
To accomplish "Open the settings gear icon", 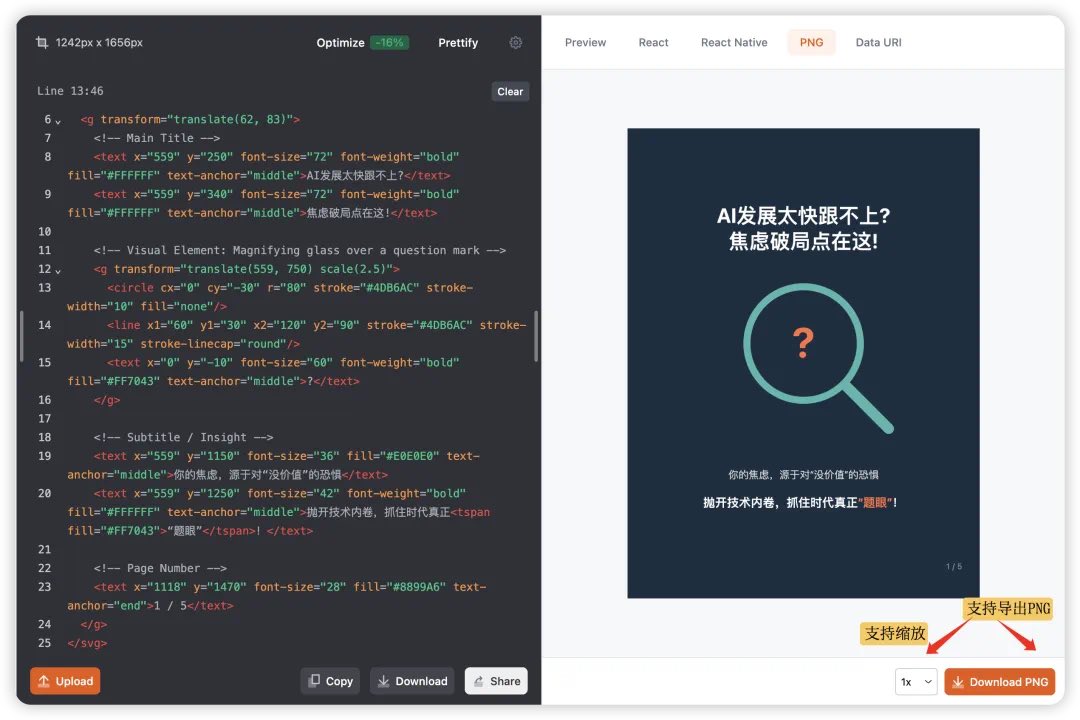I will 516,43.
